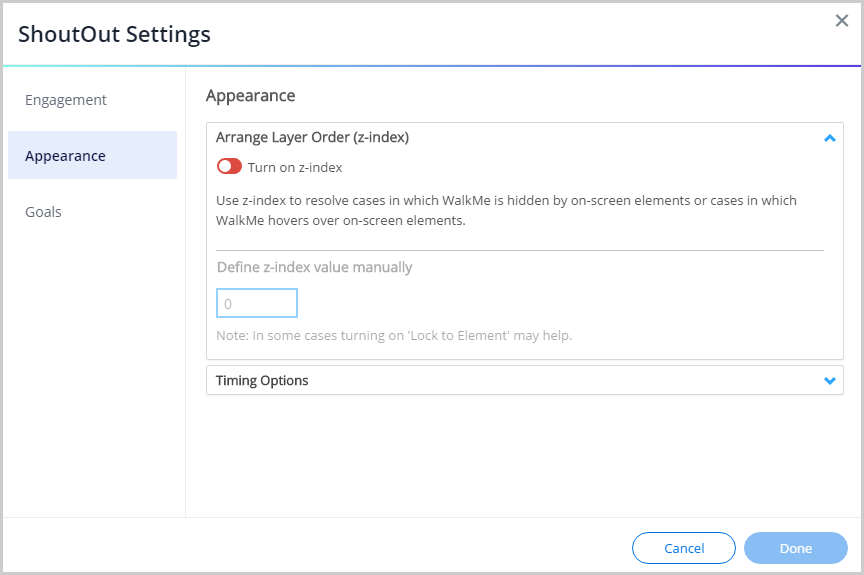Viewport: 864px width, 575px height.
Task: Click the 'Define z-index value manually' label
Action: (x=314, y=267)
